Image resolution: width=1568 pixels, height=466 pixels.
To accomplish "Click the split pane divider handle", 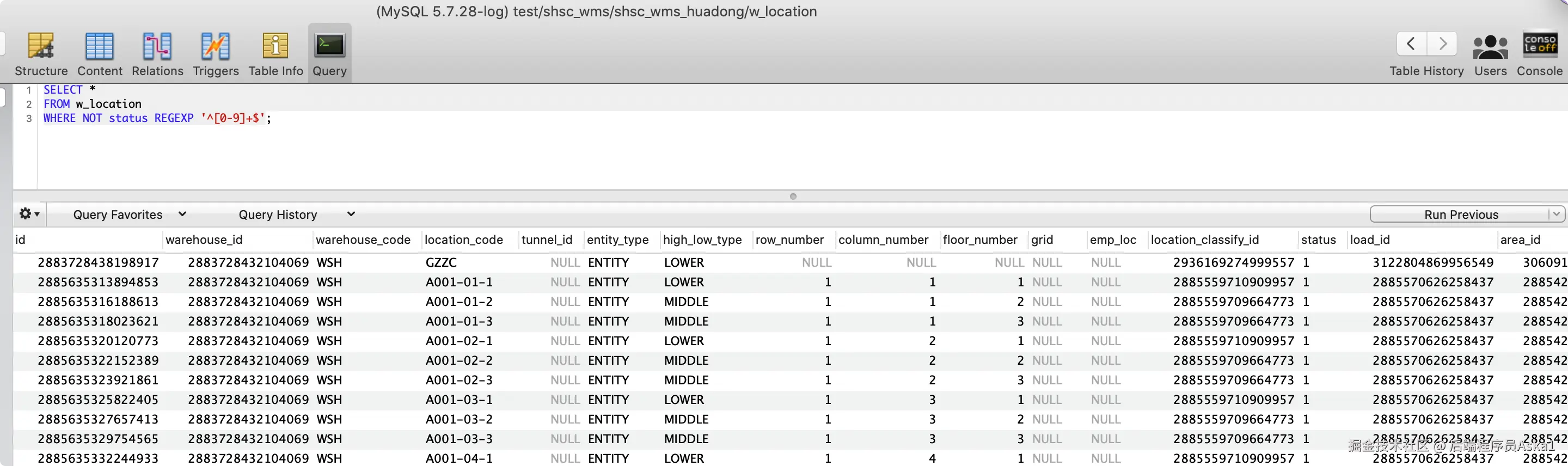I will coord(793,196).
